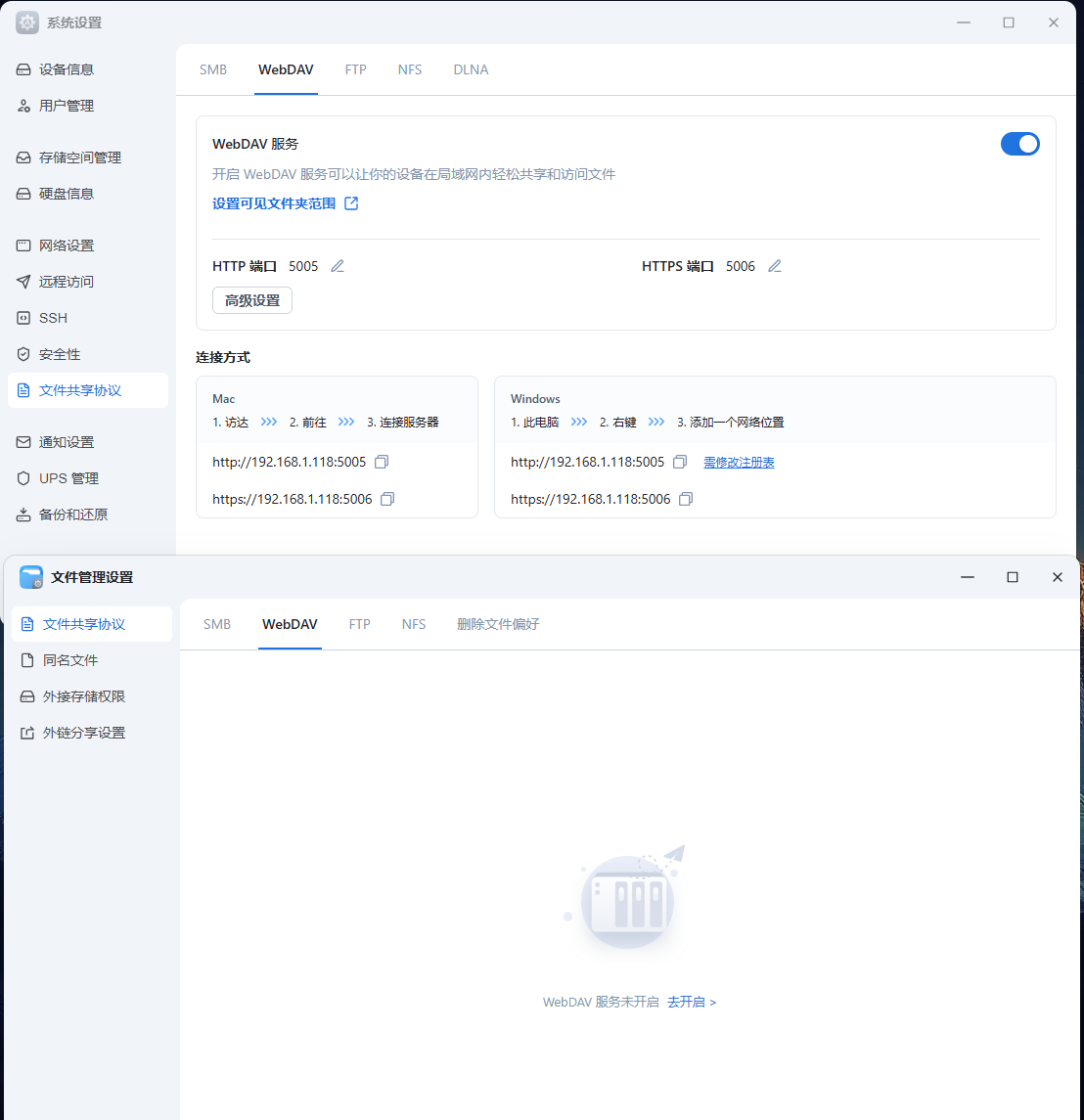Click the HTTP port value 5005
Screen dimensions: 1084x1120
(303, 266)
